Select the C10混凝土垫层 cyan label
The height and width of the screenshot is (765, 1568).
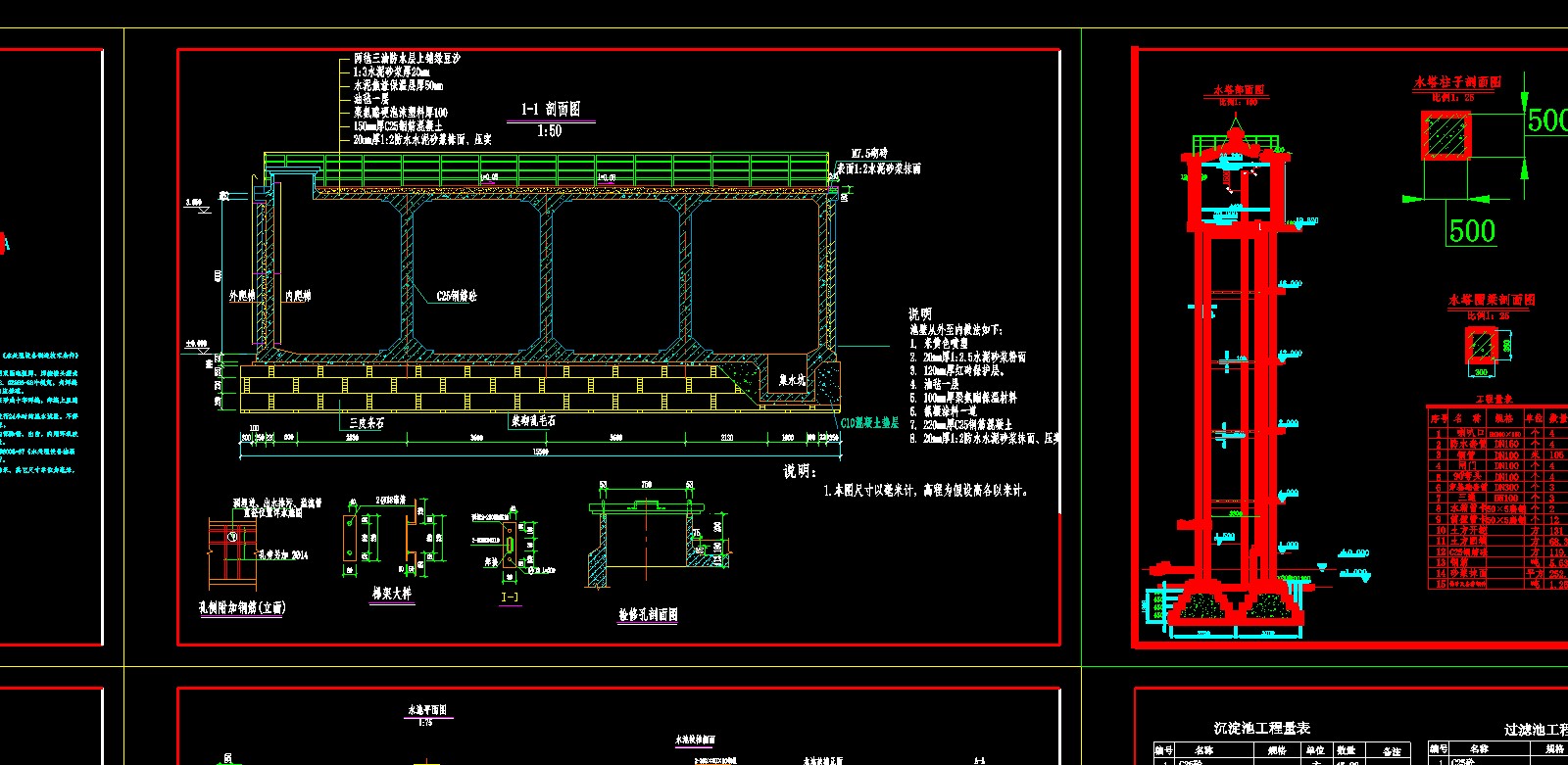pyautogui.click(x=869, y=423)
